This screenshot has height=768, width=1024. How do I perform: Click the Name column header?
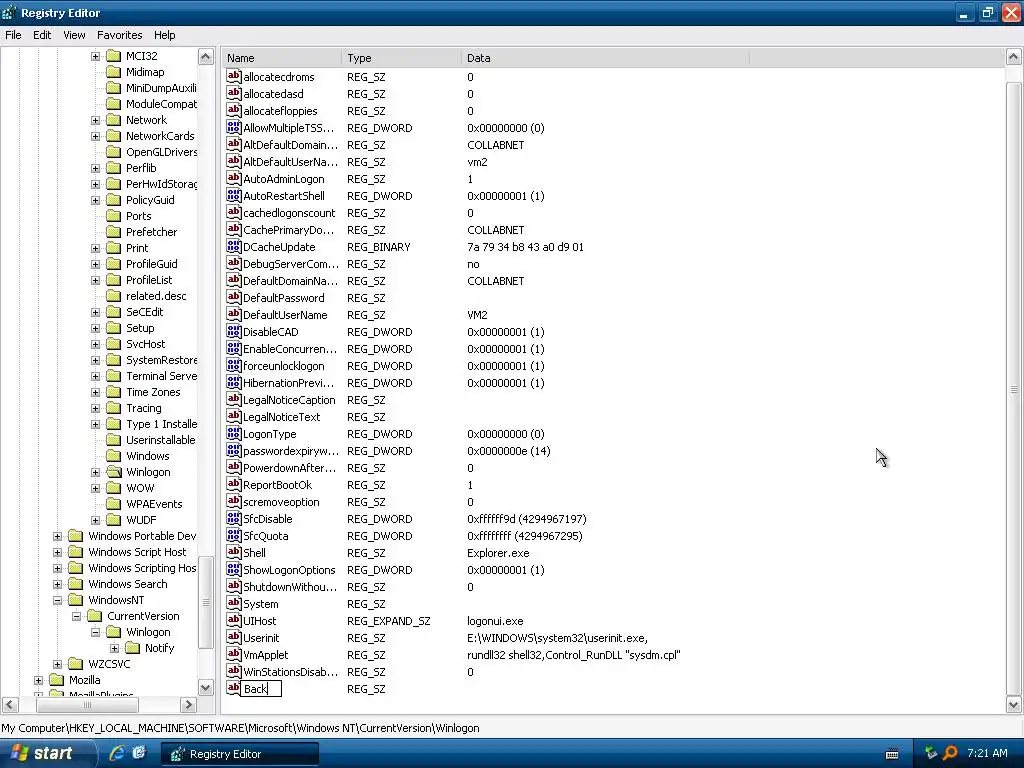(x=281, y=58)
